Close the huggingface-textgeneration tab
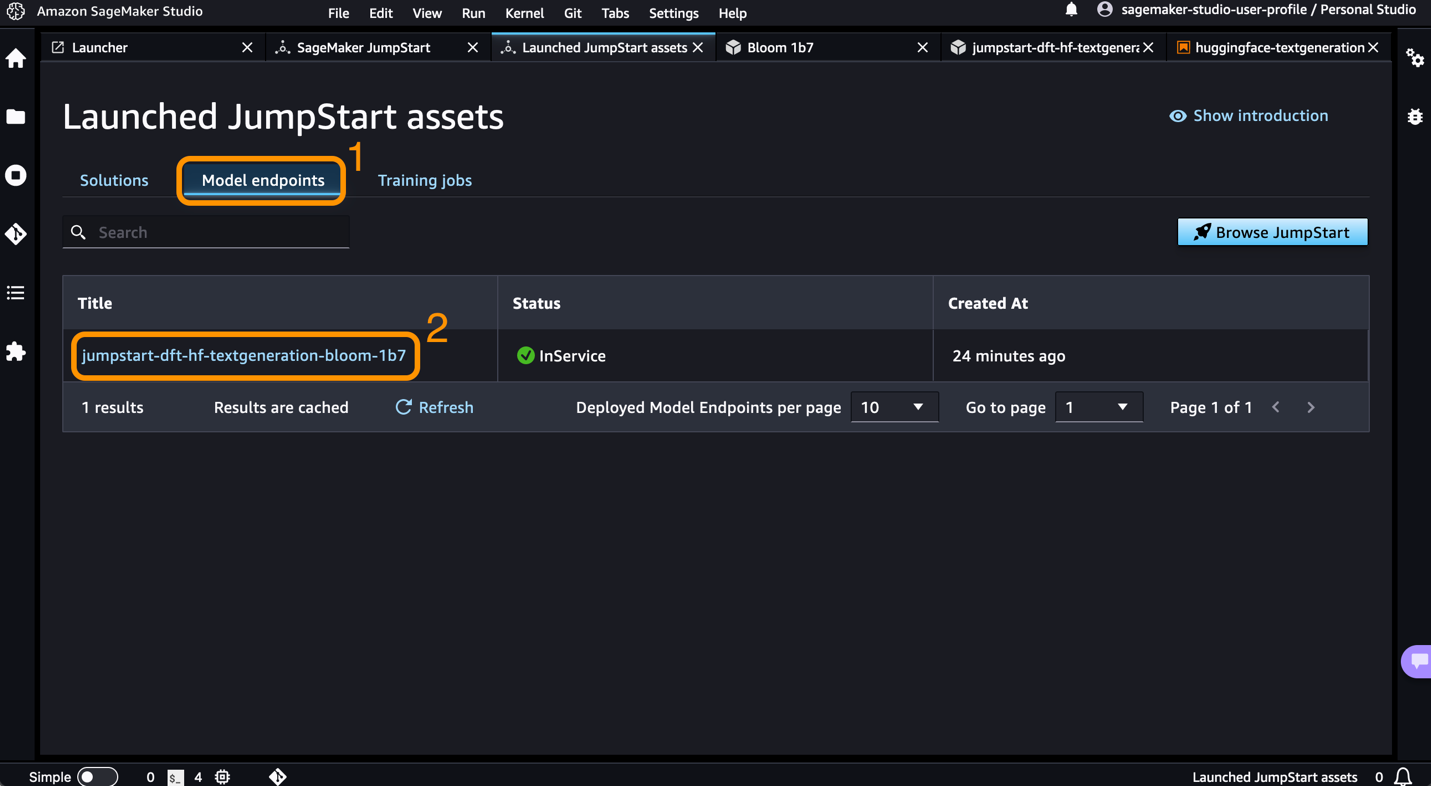Viewport: 1431px width, 786px height. 1374,47
